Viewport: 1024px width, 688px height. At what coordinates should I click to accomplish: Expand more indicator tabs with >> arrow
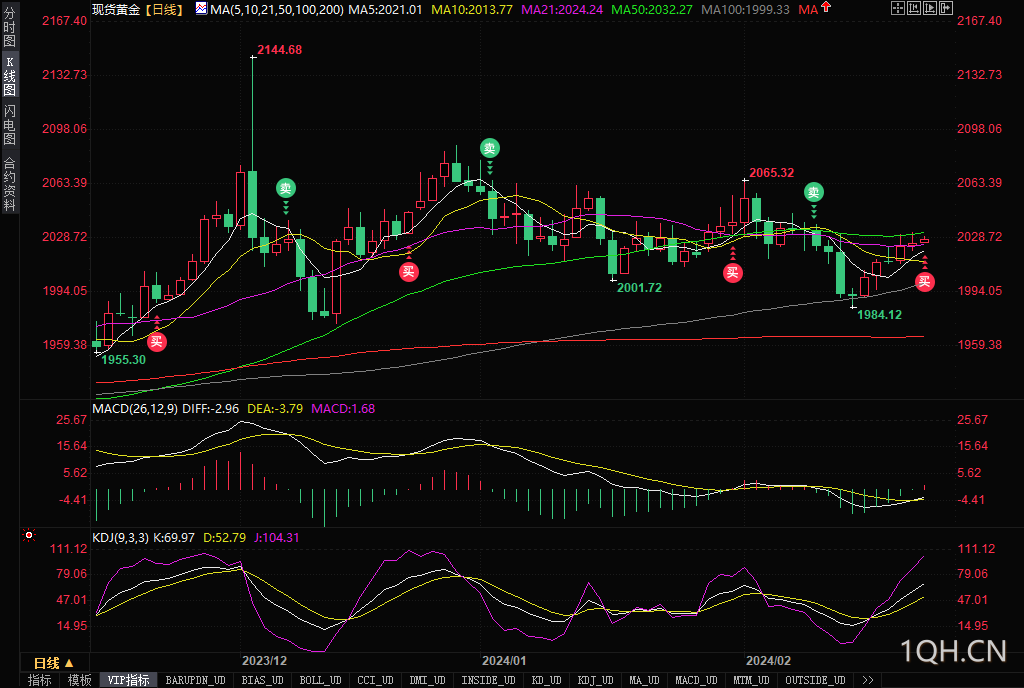(867, 680)
